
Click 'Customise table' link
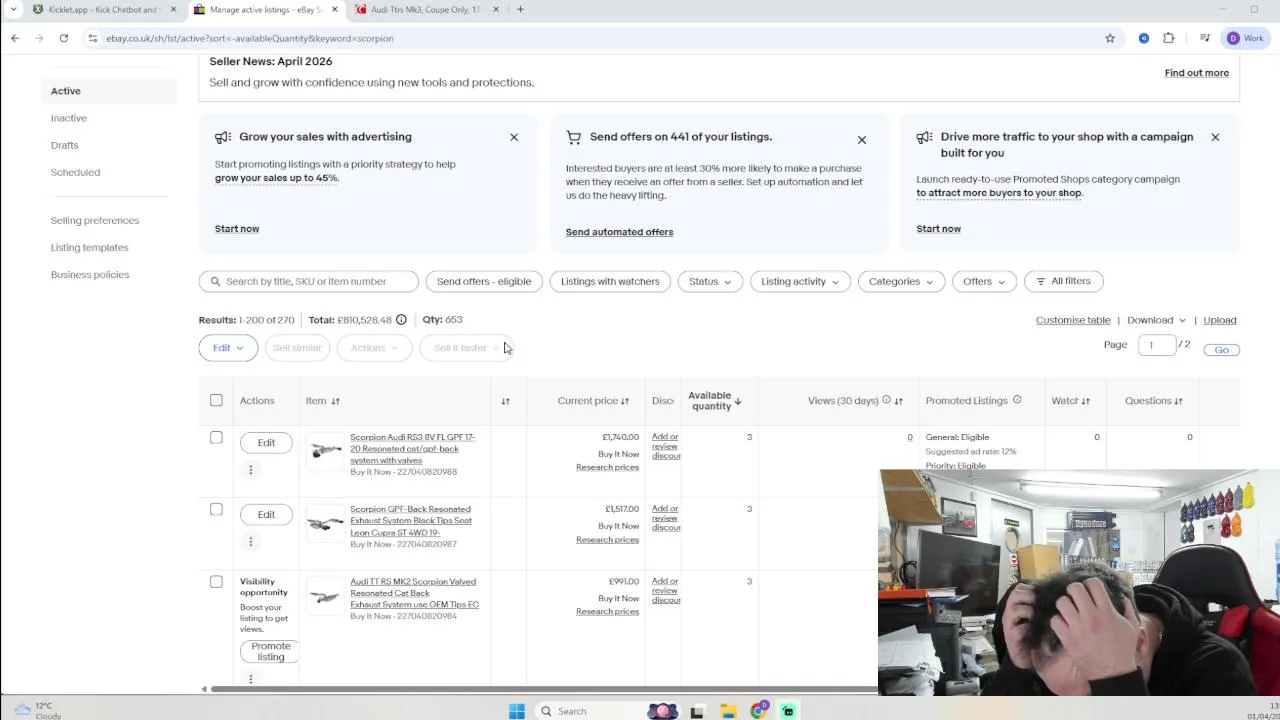1073,320
